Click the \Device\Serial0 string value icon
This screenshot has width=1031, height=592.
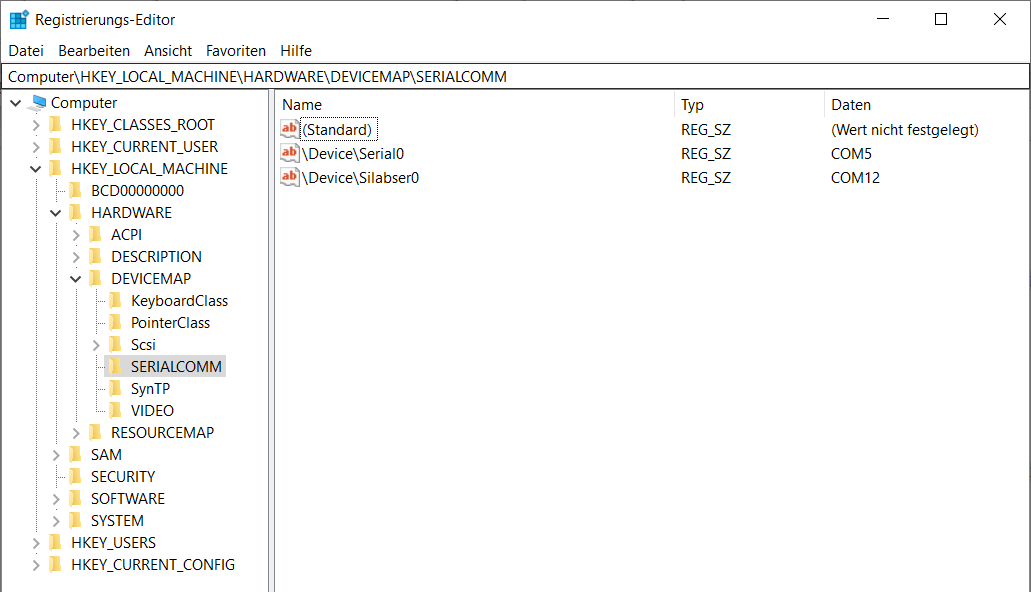[x=289, y=153]
